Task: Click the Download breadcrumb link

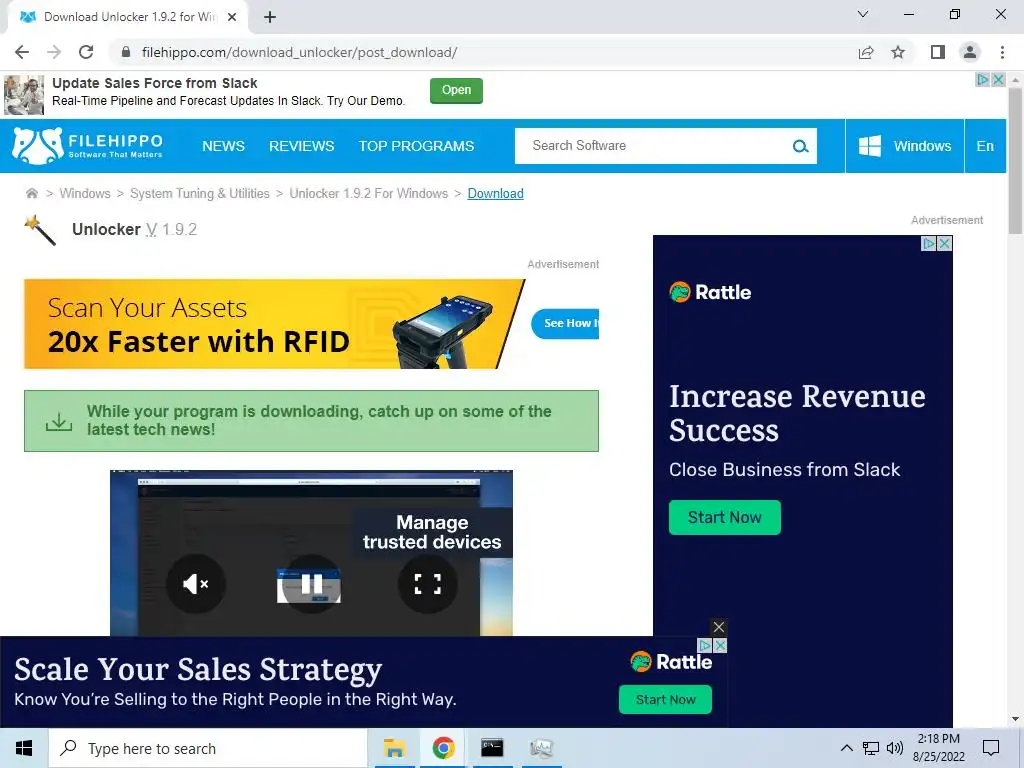Action: [x=496, y=193]
